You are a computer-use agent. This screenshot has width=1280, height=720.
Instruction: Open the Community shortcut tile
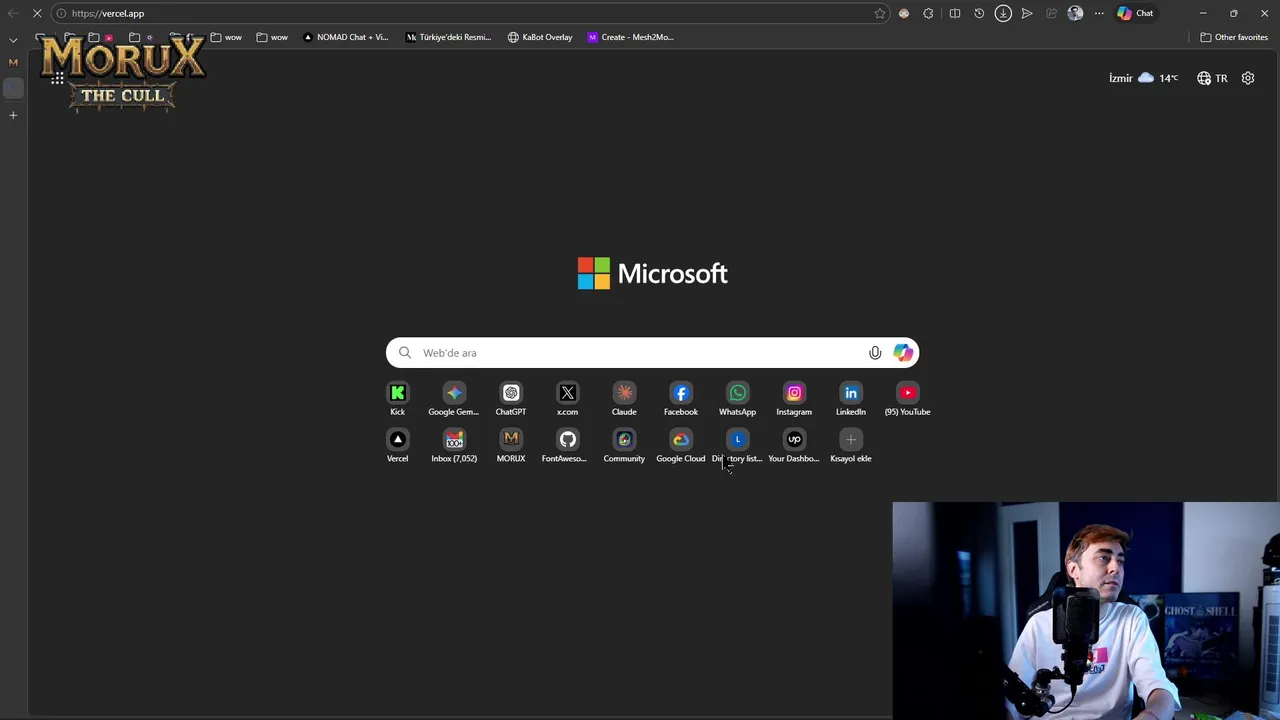[624, 445]
